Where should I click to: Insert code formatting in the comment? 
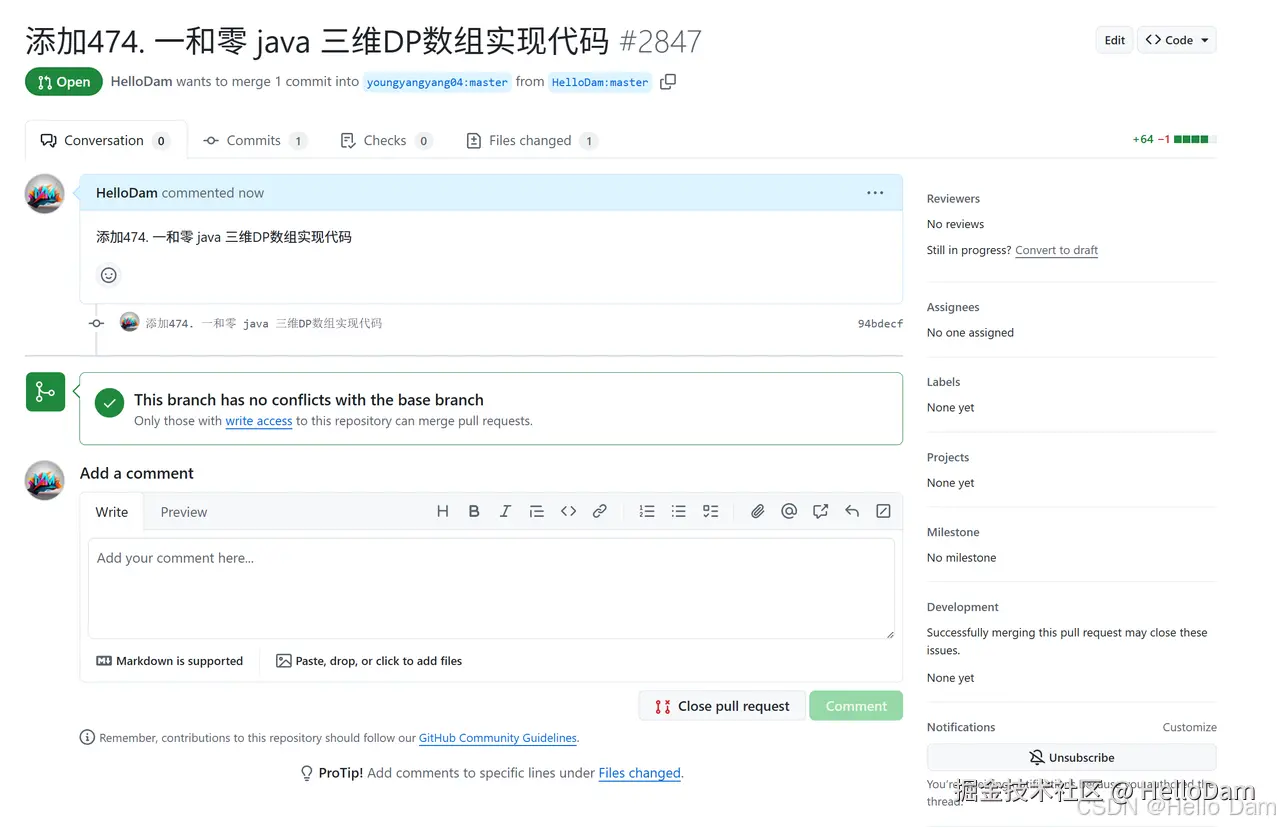click(568, 511)
